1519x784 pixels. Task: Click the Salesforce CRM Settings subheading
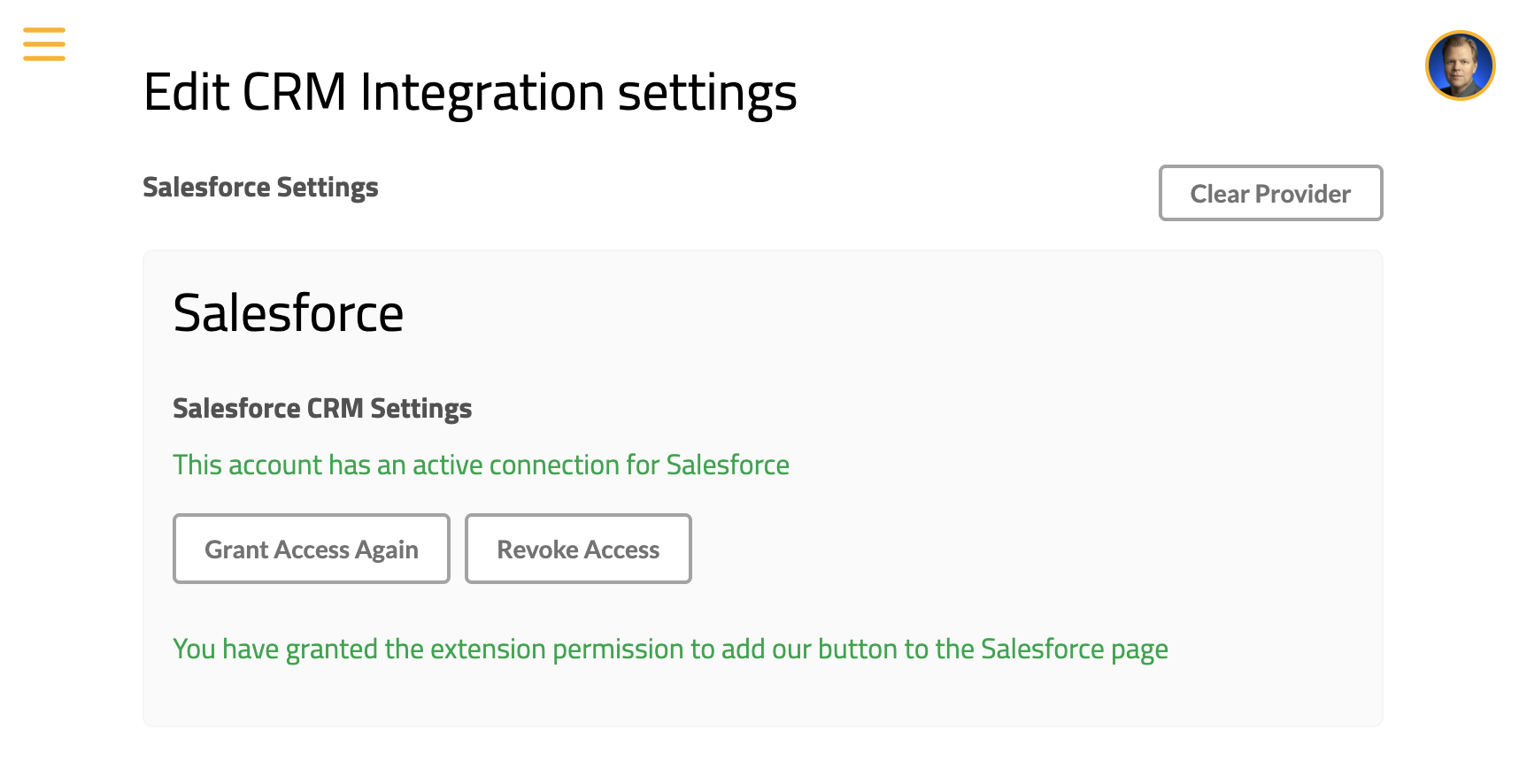click(x=322, y=409)
